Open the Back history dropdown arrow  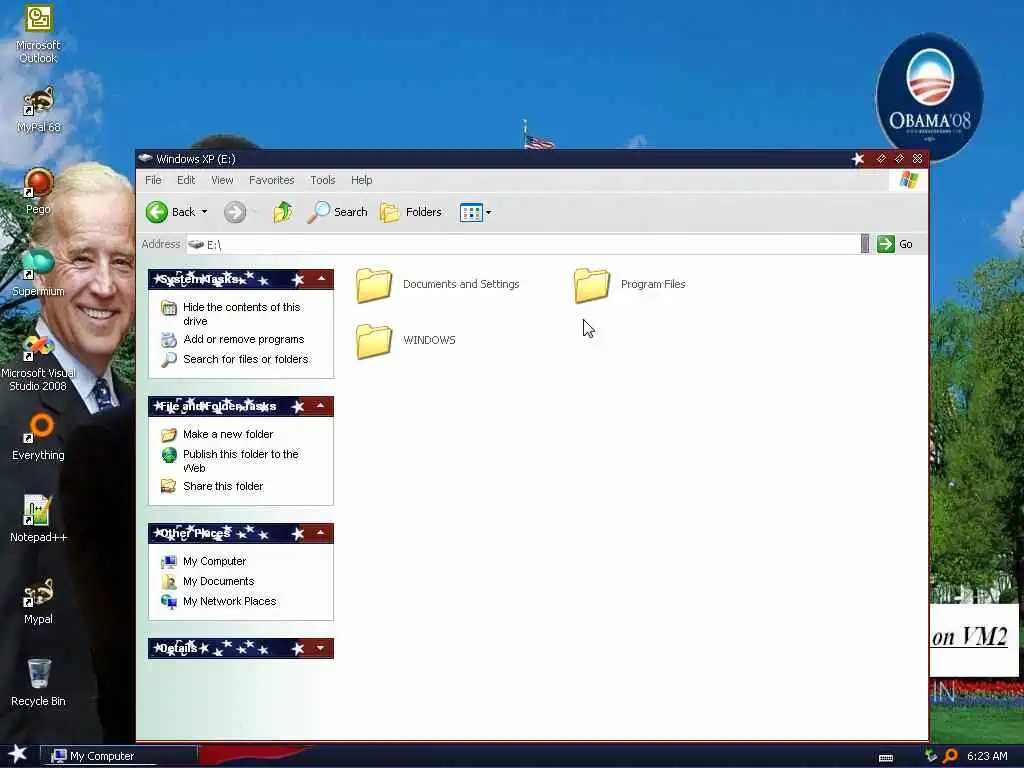point(204,212)
